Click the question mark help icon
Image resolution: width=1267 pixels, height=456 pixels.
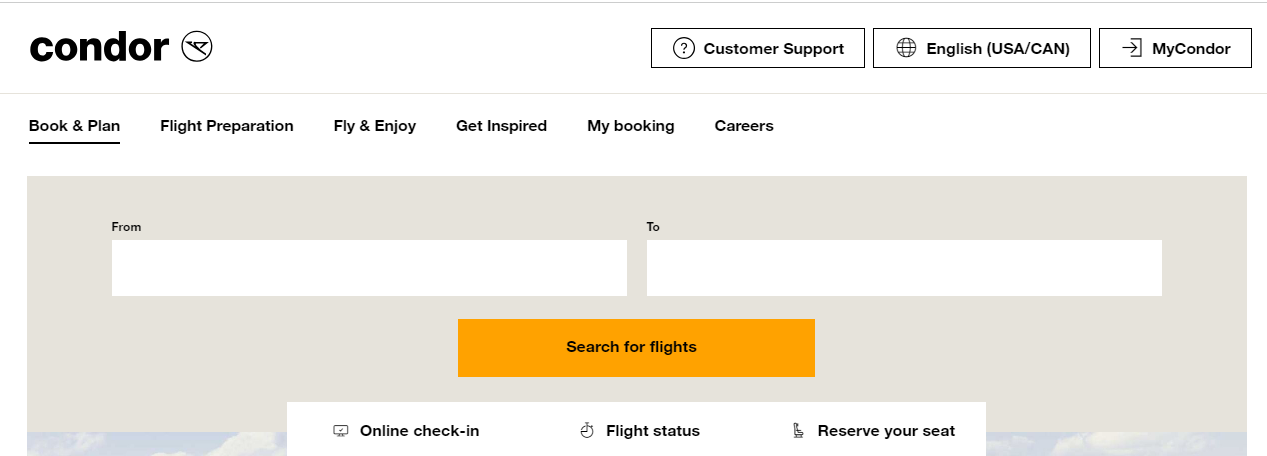pyautogui.click(x=684, y=48)
